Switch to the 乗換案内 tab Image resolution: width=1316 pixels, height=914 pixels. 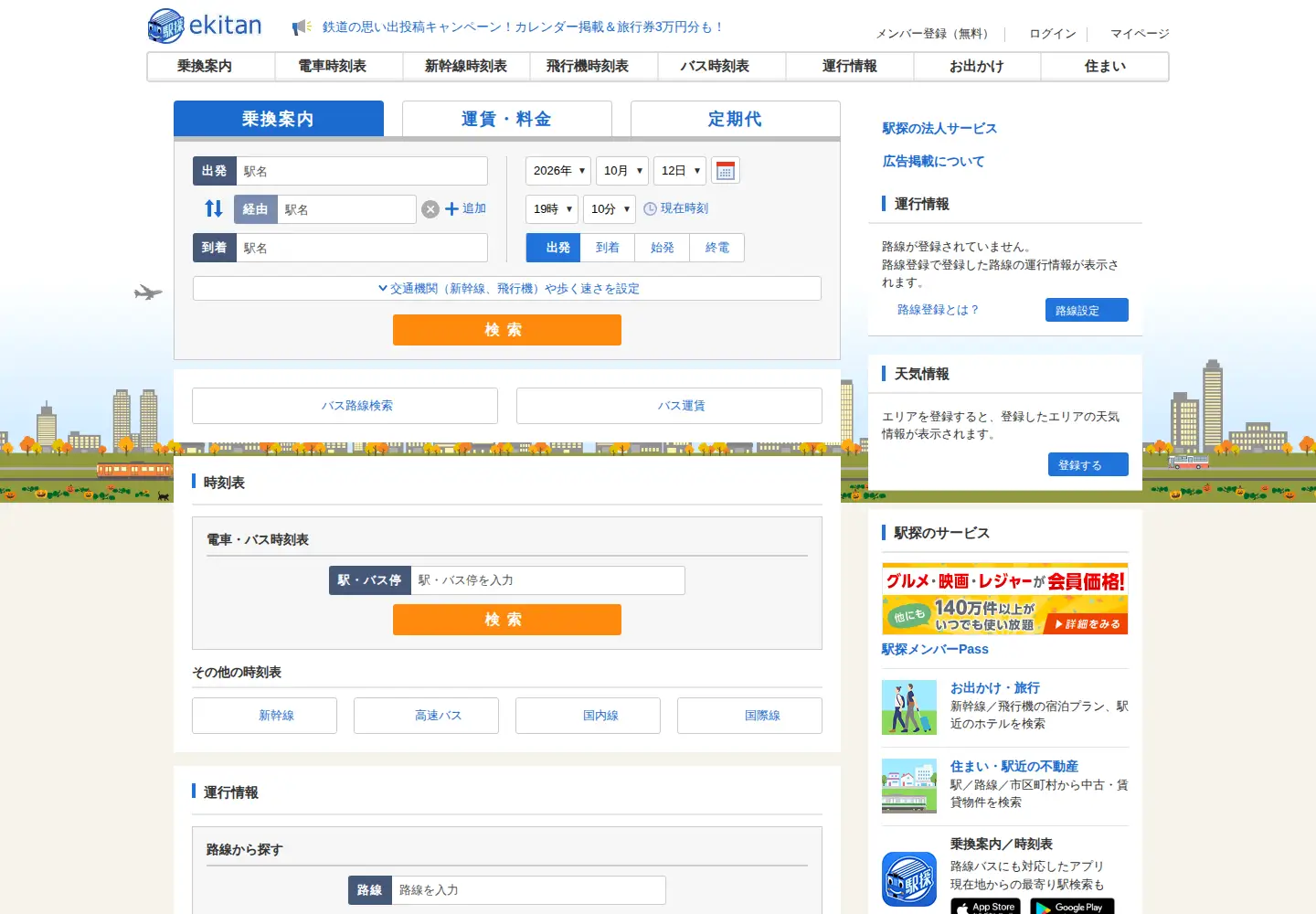click(279, 119)
